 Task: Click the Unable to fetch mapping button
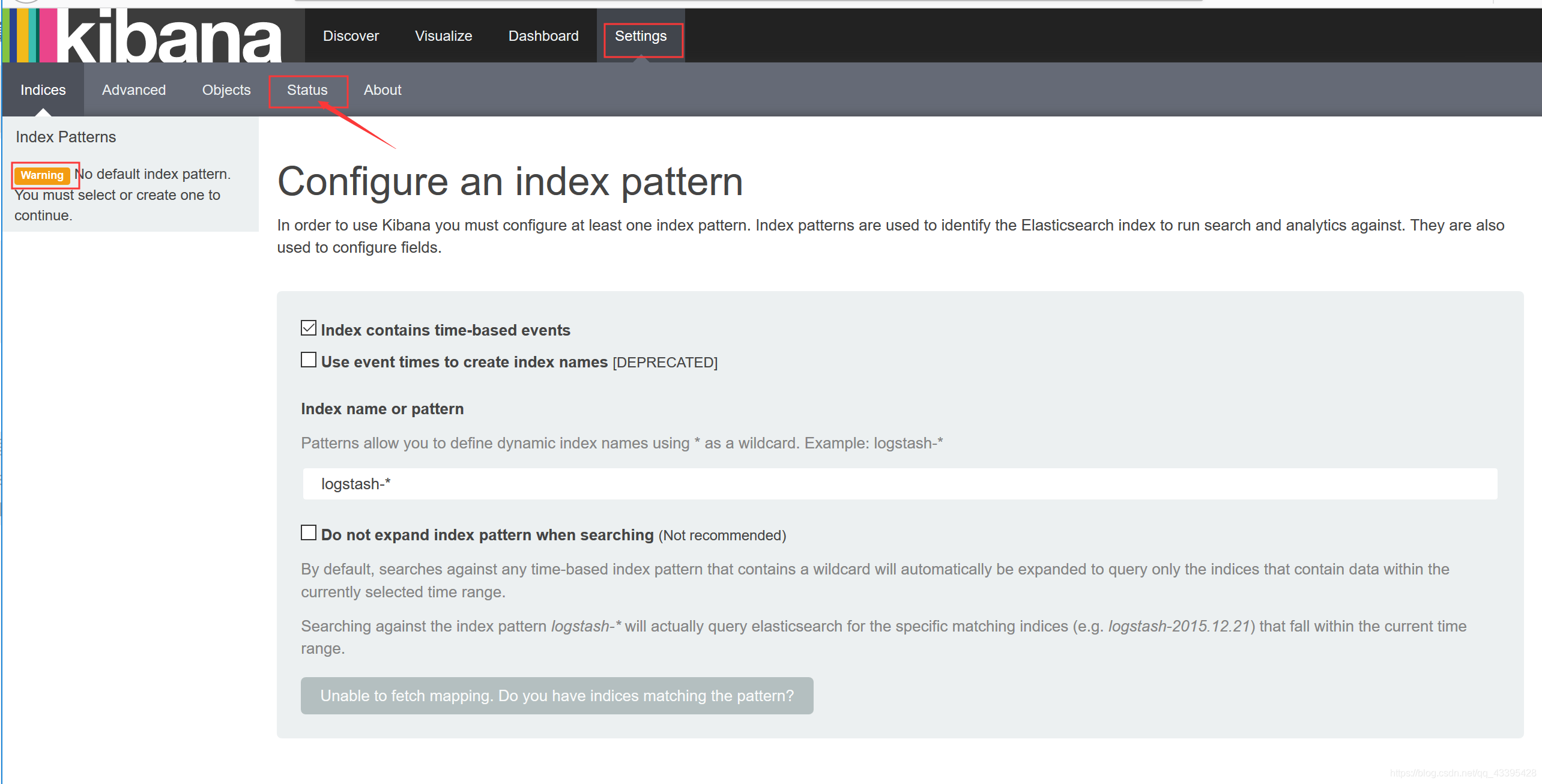[x=557, y=696]
